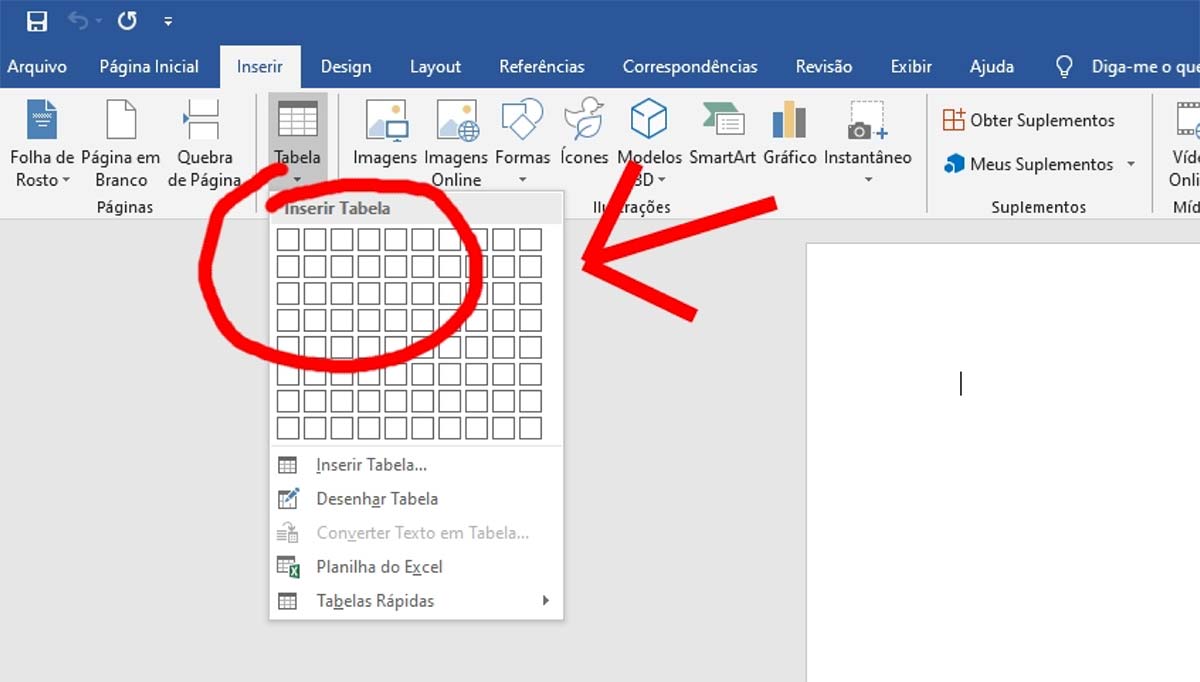Open the Inserir Tabela dialog entry
Screen dimensions: 1200x682
[372, 464]
